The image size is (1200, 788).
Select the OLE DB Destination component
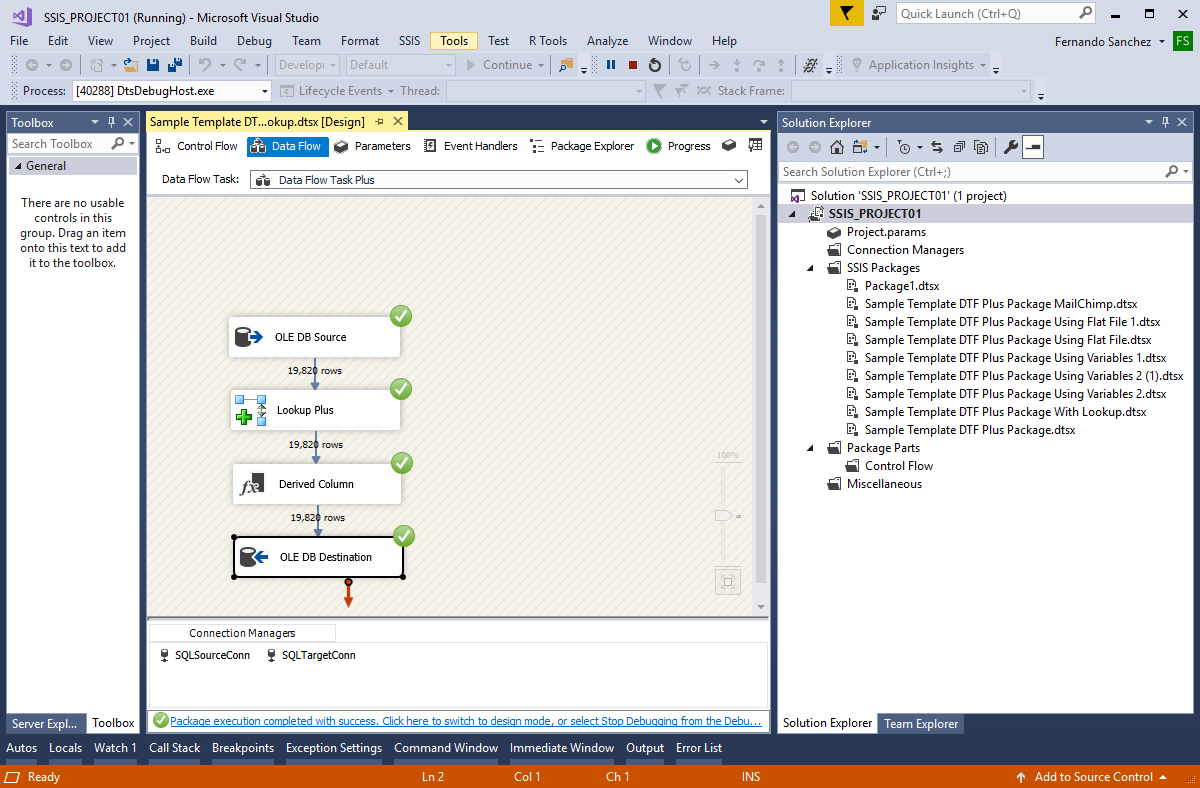click(318, 557)
